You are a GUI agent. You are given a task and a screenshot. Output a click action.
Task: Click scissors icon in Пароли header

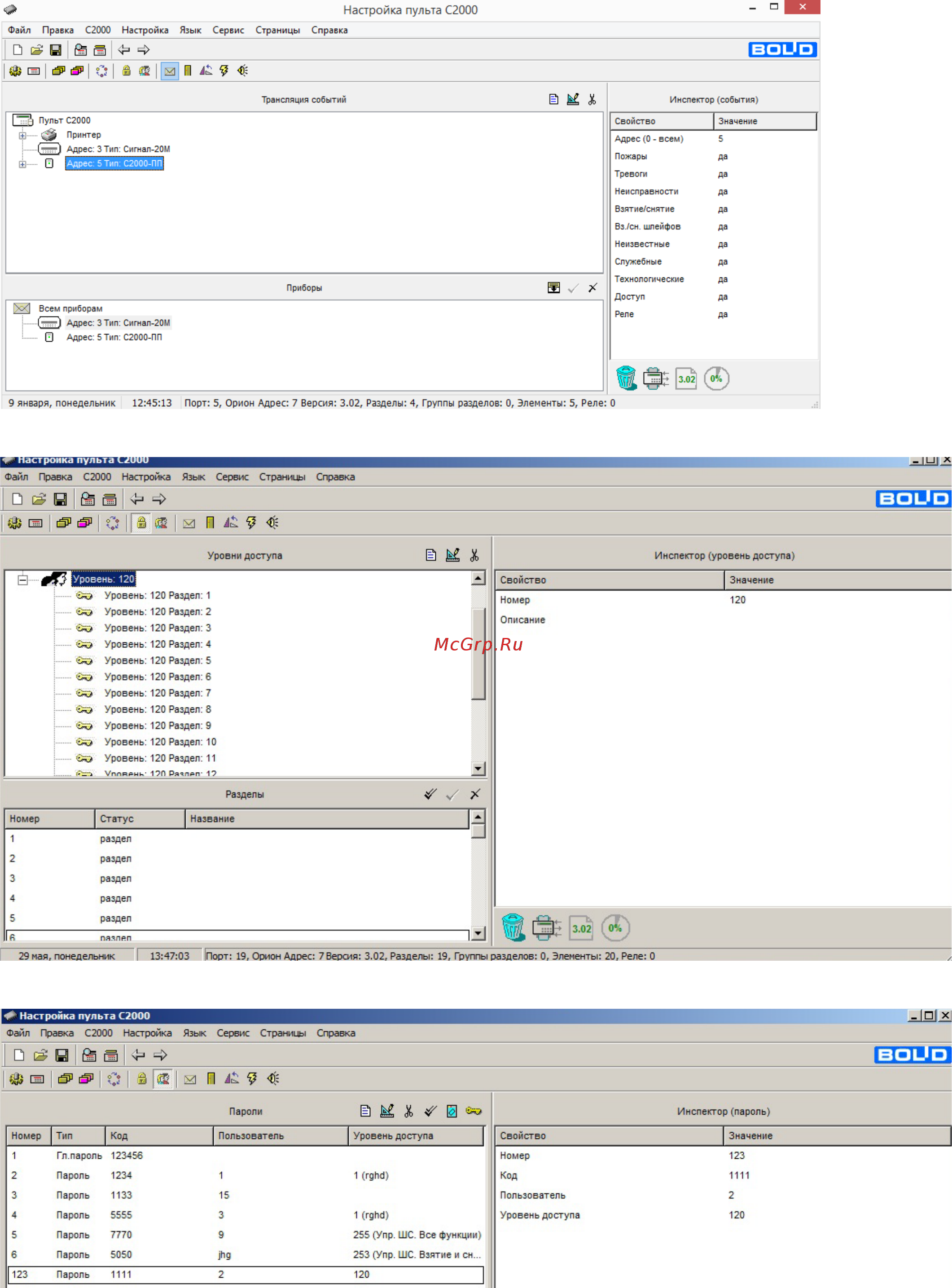pos(408,1111)
